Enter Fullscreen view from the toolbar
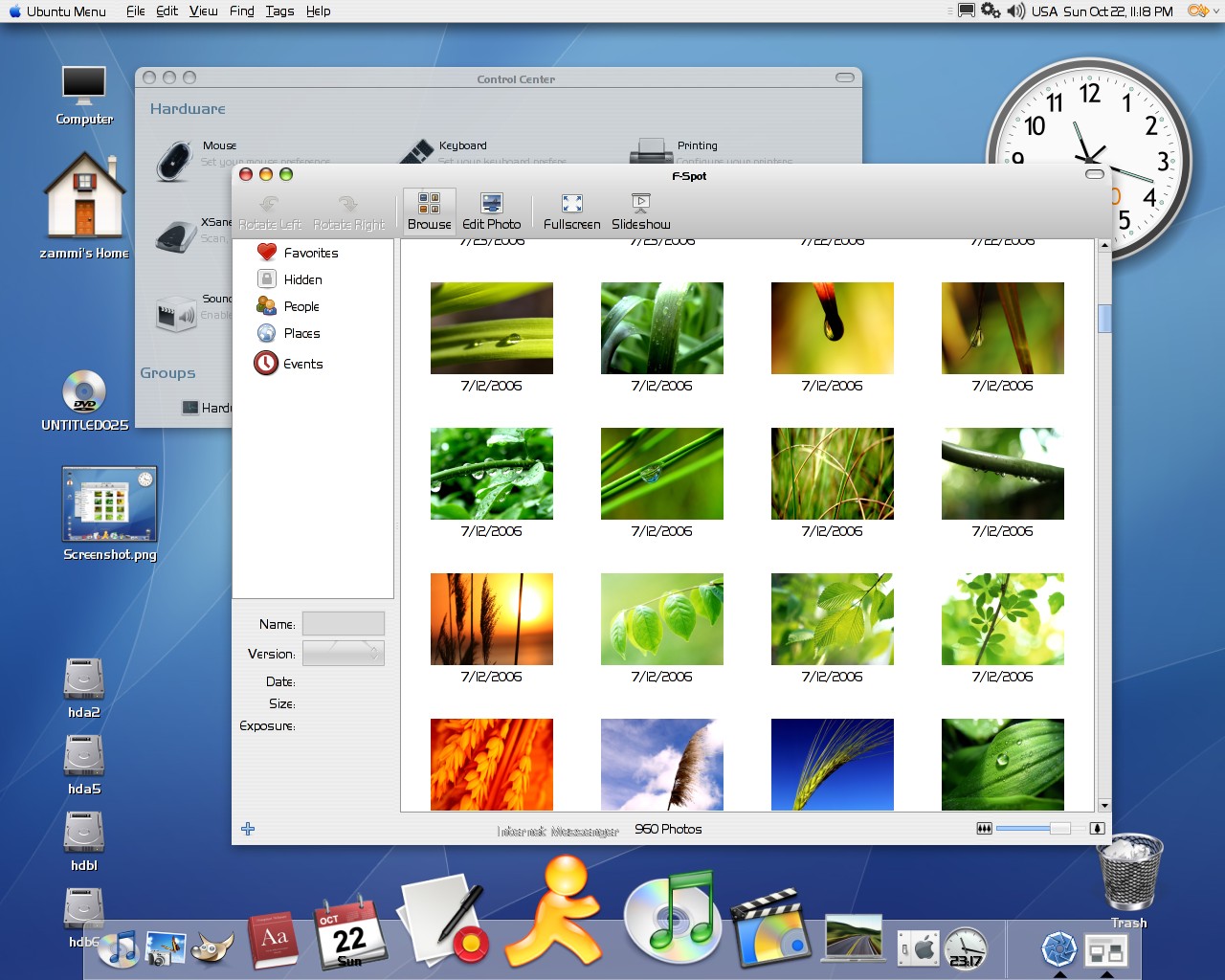This screenshot has width=1225, height=980. 571,211
